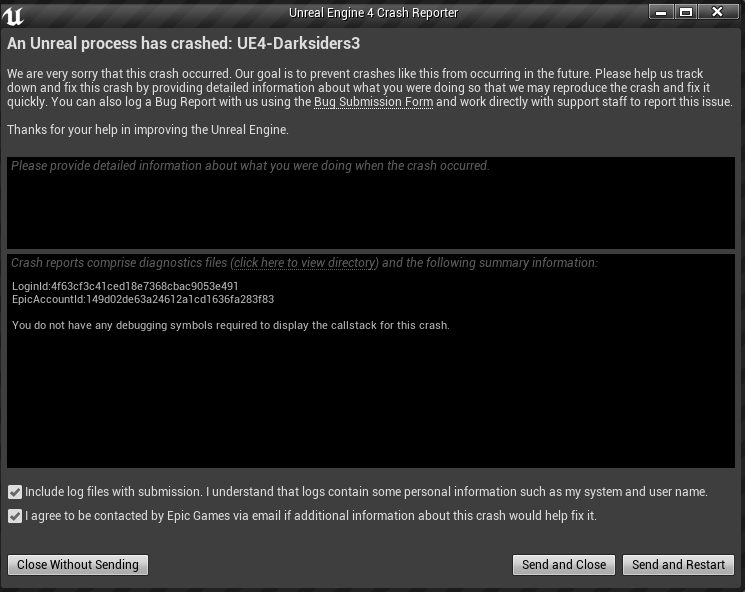Image resolution: width=745 pixels, height=592 pixels.
Task: Minimize the Crash Reporter window
Action: tap(662, 12)
